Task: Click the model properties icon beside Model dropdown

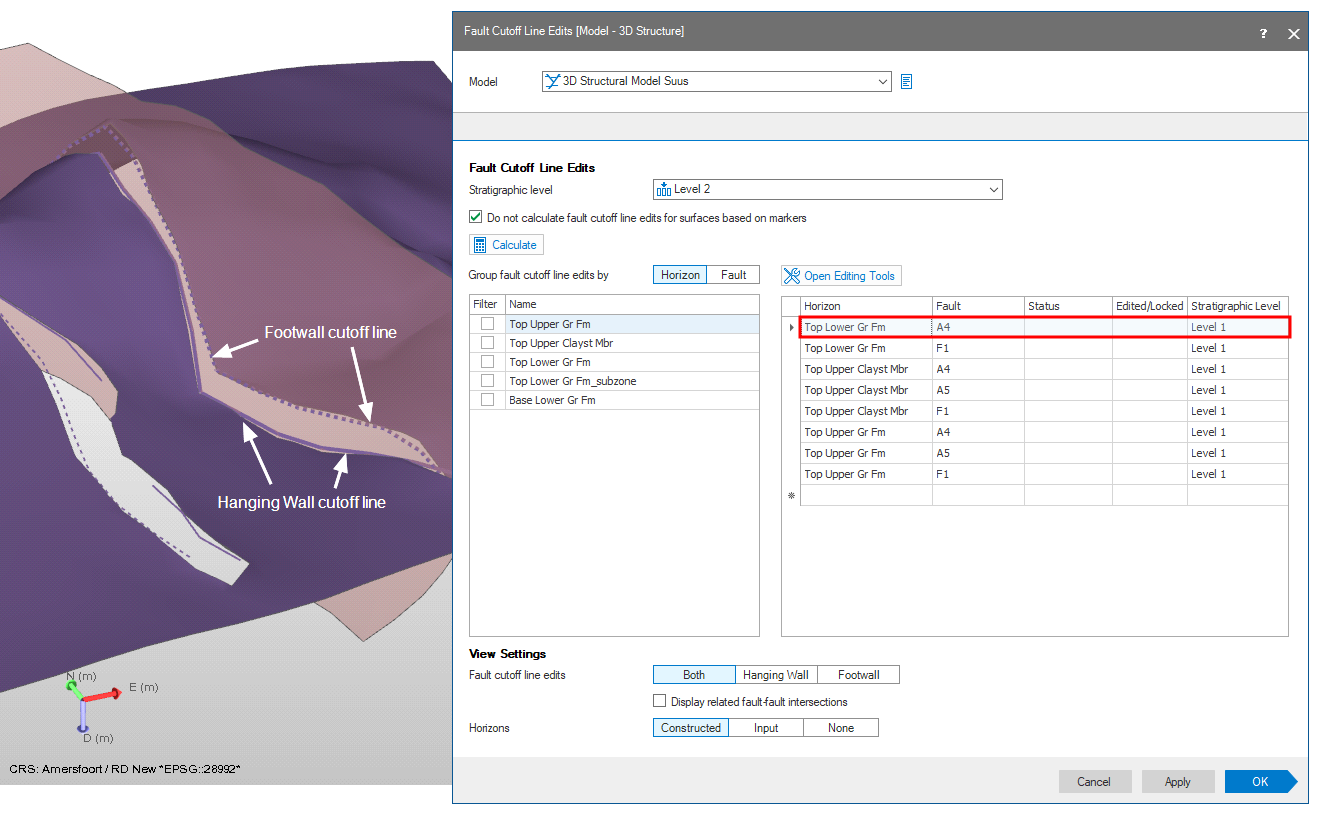Action: [x=906, y=81]
